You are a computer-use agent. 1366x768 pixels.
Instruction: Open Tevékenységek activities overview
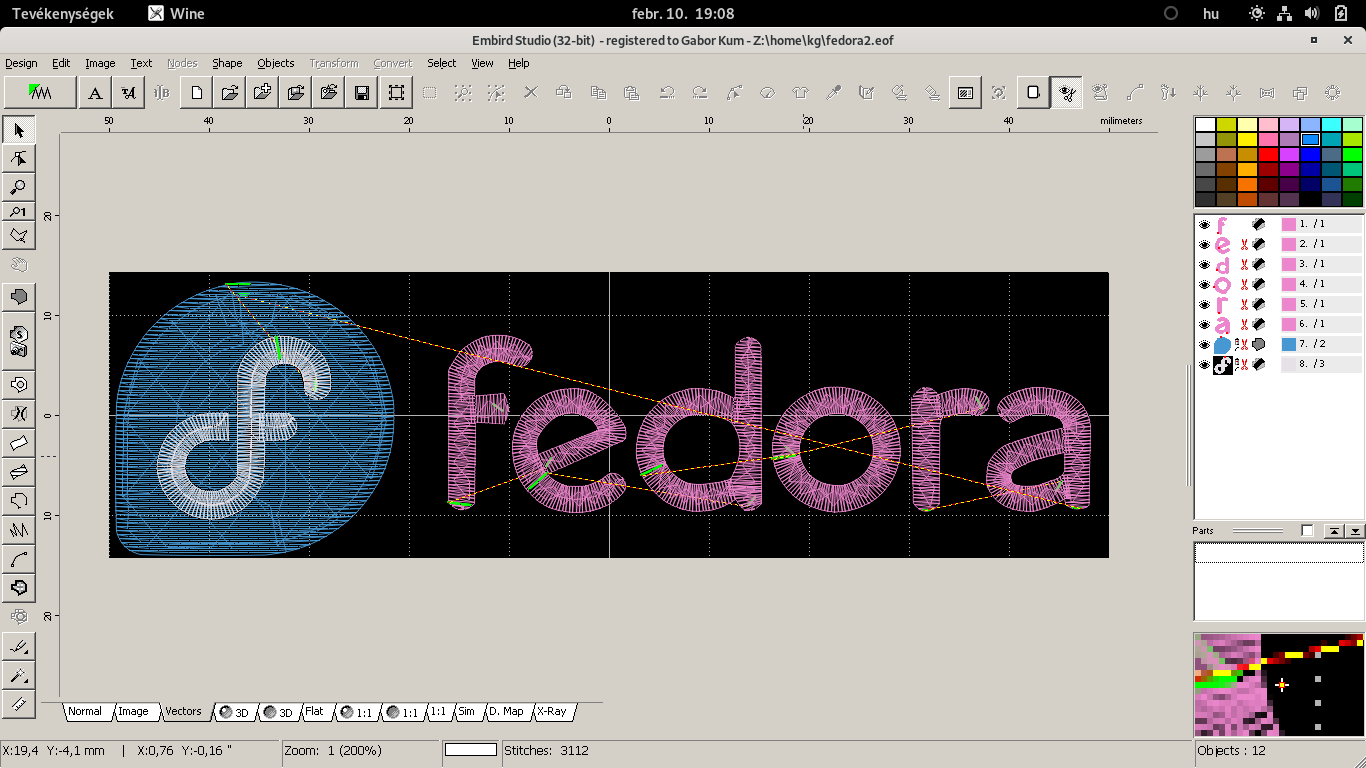tap(62, 13)
